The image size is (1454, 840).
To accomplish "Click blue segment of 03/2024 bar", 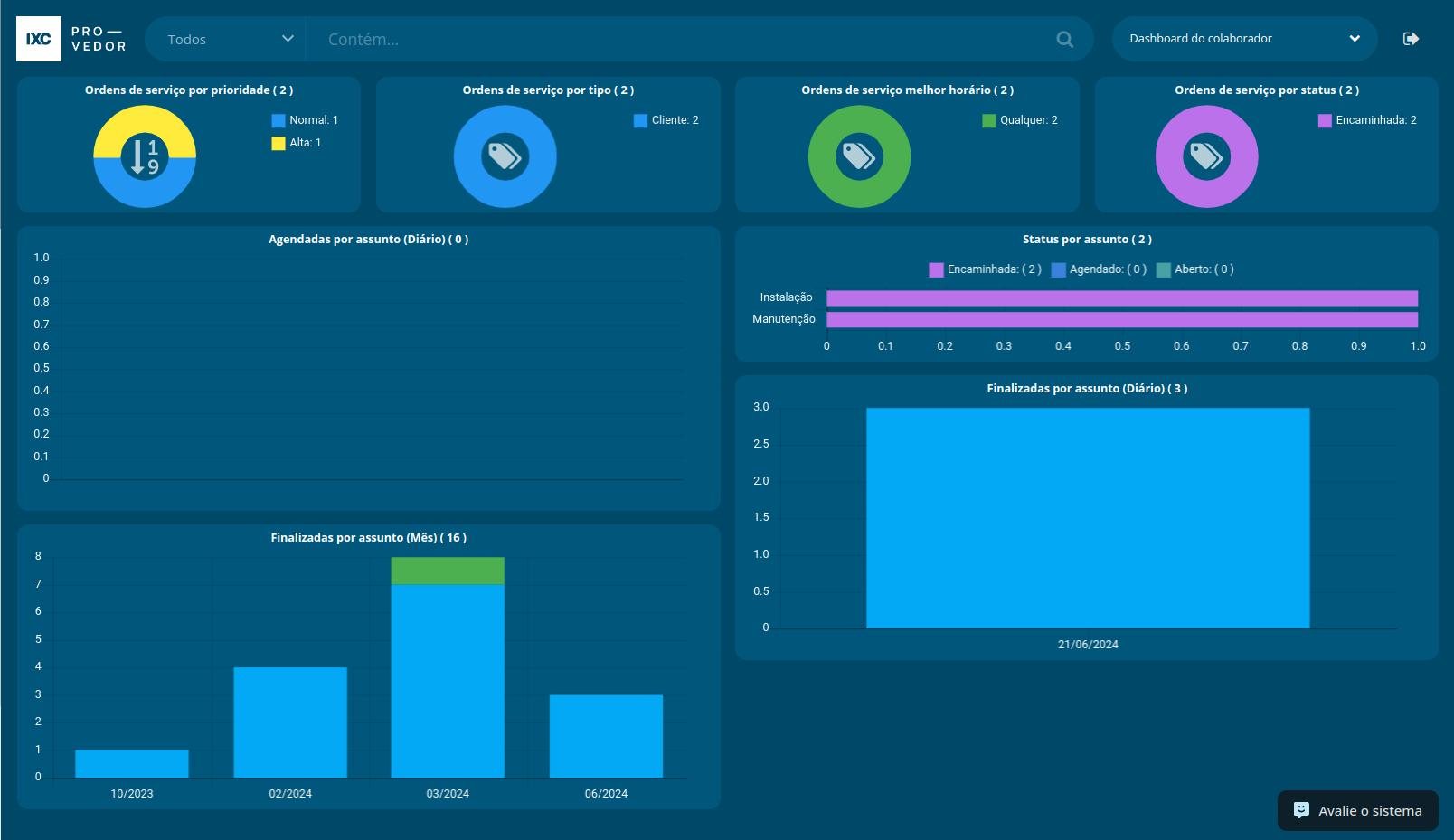I will click(x=448, y=681).
